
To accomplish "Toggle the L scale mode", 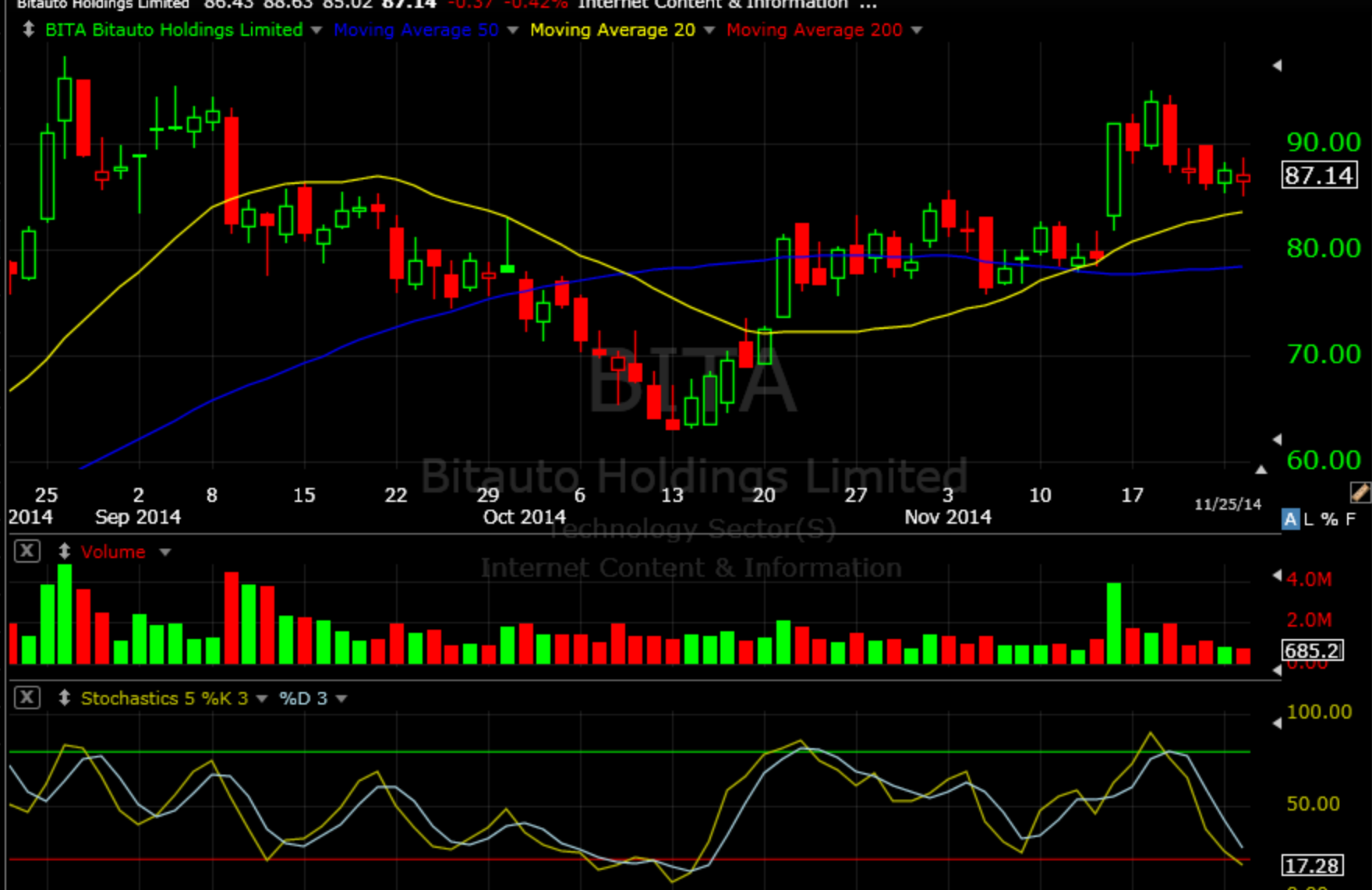I will [x=1309, y=519].
